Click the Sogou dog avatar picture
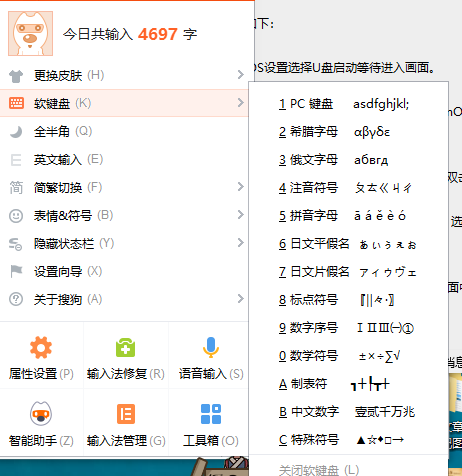This screenshot has height=476, width=462. [x=30, y=33]
